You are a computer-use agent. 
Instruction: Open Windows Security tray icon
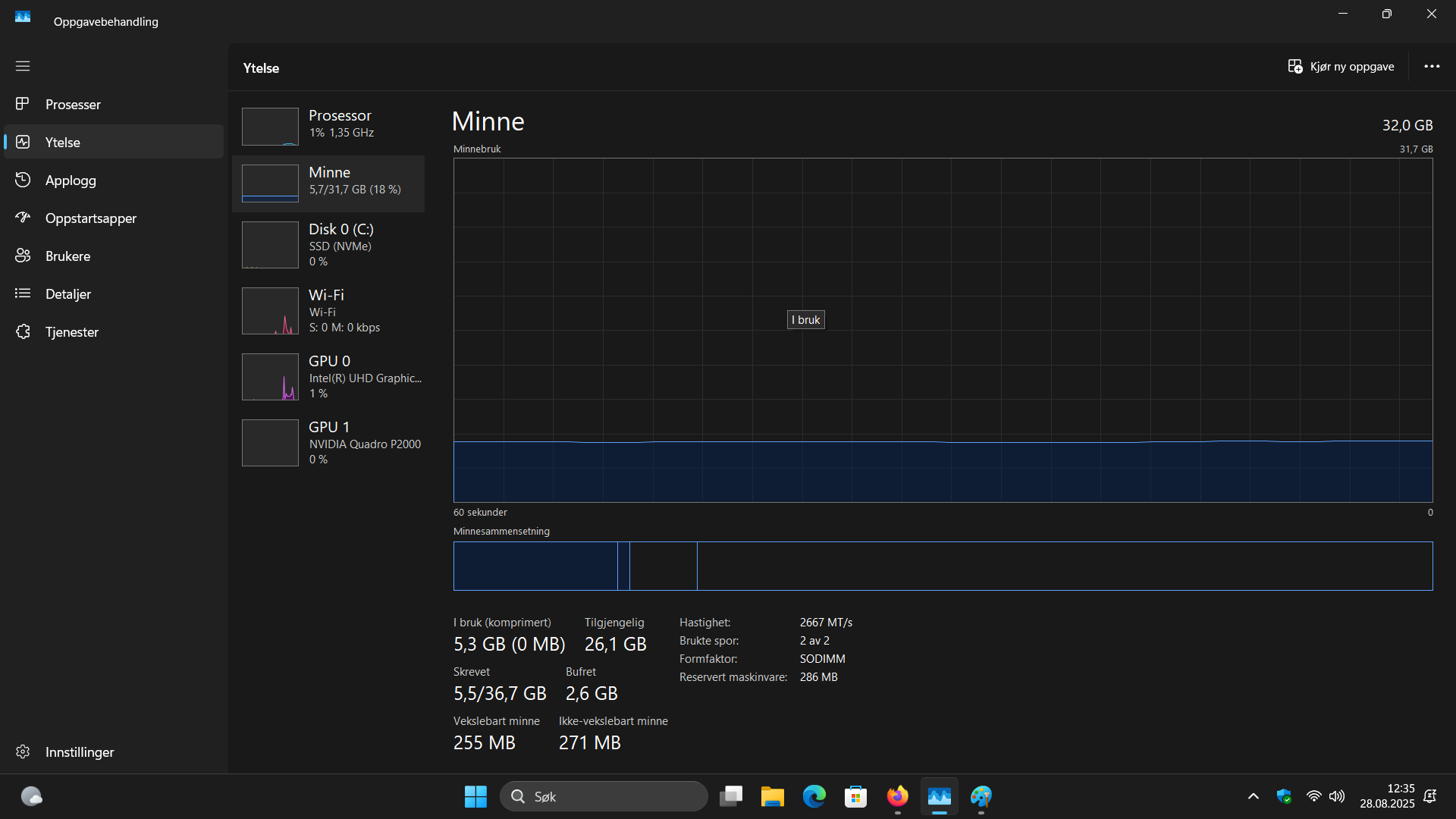1284,796
